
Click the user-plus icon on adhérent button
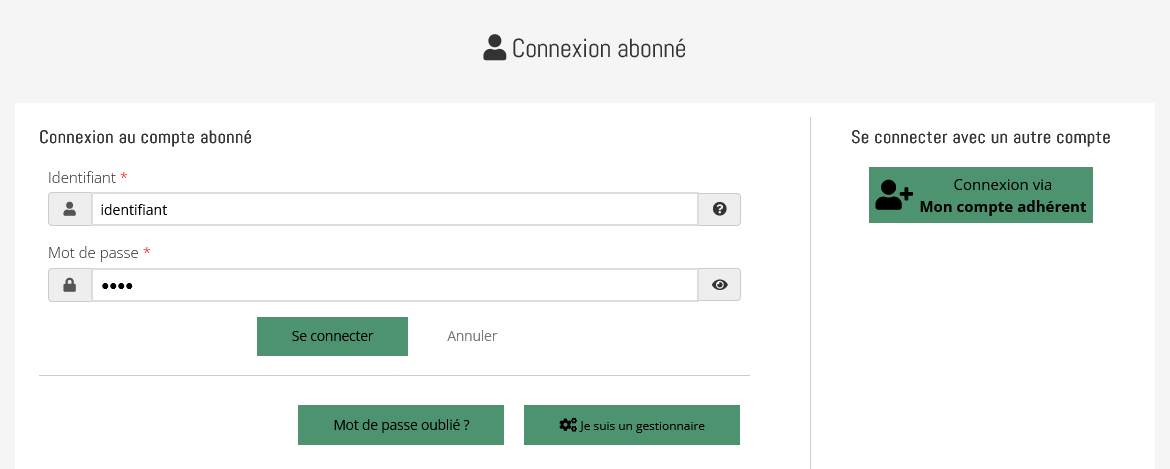(x=893, y=196)
